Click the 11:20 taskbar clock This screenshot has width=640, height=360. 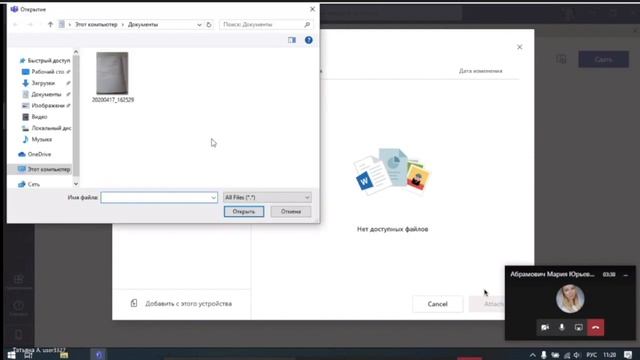[609, 355]
